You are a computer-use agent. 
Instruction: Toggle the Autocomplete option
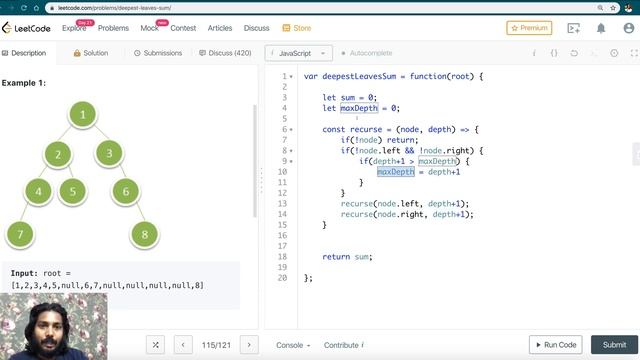point(367,53)
